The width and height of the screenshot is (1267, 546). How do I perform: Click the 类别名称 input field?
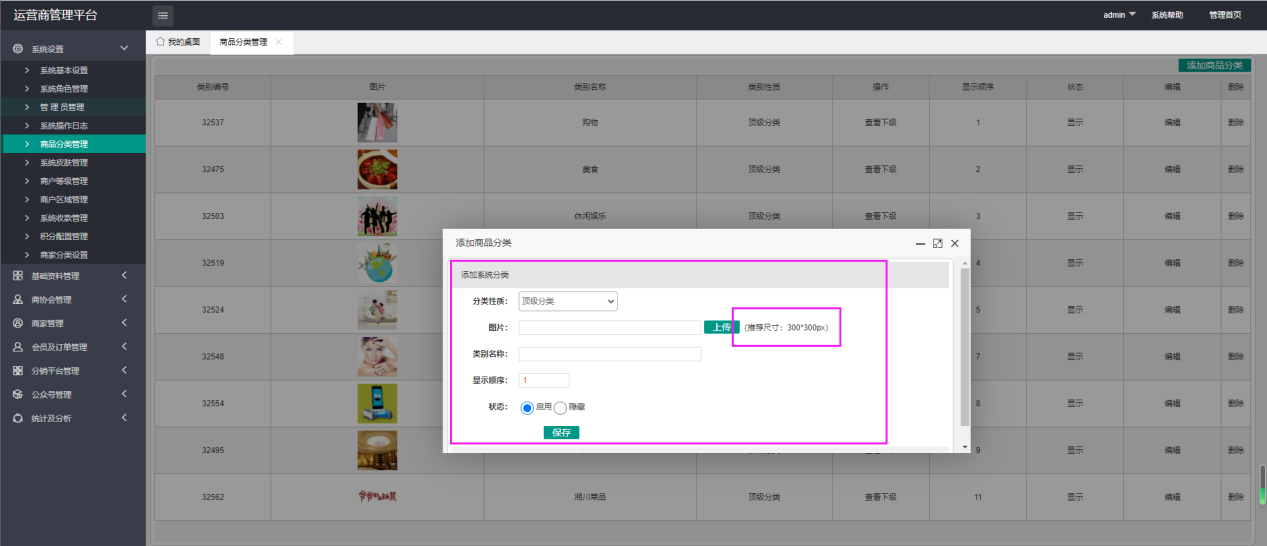[x=610, y=354]
